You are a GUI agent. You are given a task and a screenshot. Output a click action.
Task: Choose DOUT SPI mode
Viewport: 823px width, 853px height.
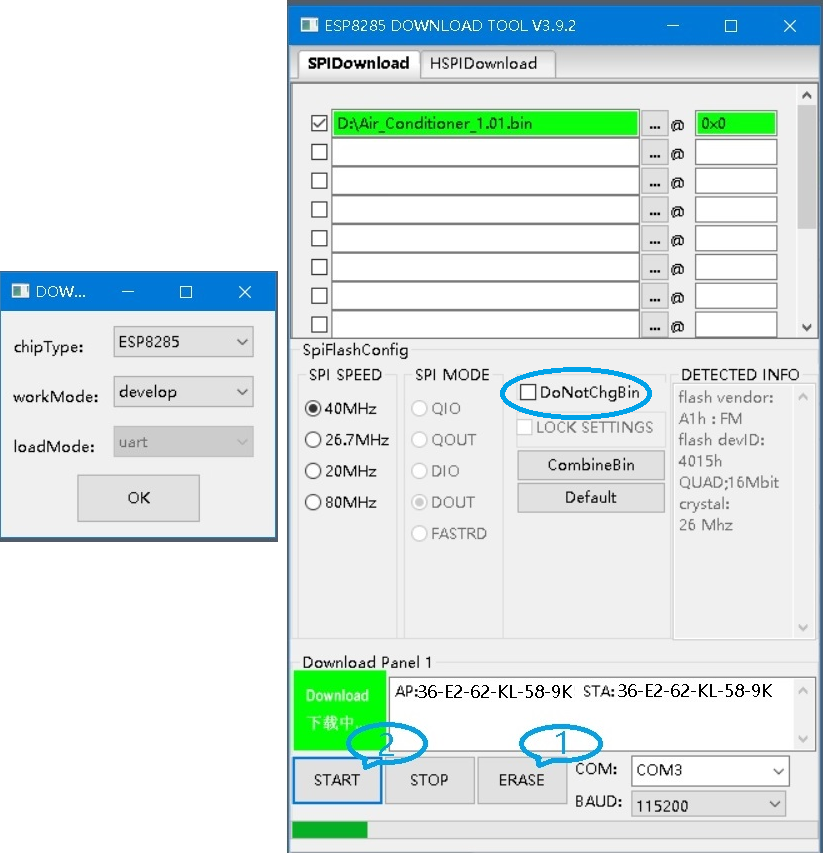(x=419, y=502)
